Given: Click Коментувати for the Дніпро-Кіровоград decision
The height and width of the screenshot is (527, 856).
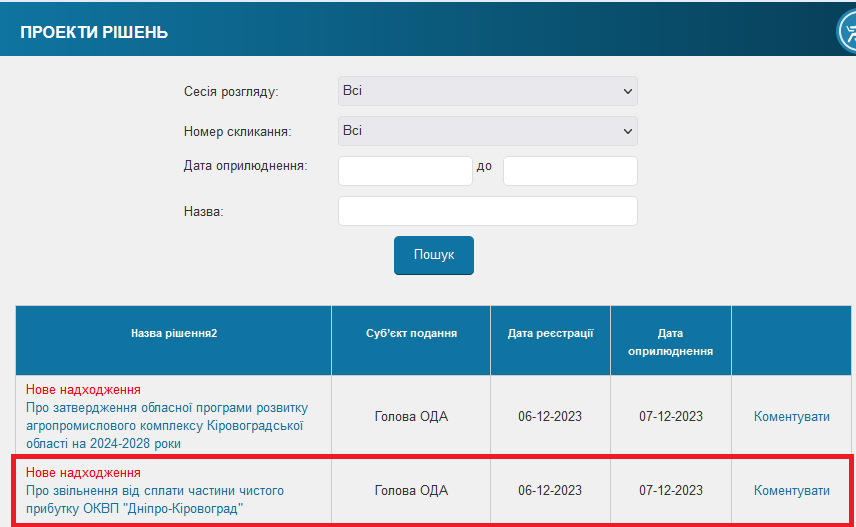Looking at the screenshot, I should pyautogui.click(x=792, y=490).
